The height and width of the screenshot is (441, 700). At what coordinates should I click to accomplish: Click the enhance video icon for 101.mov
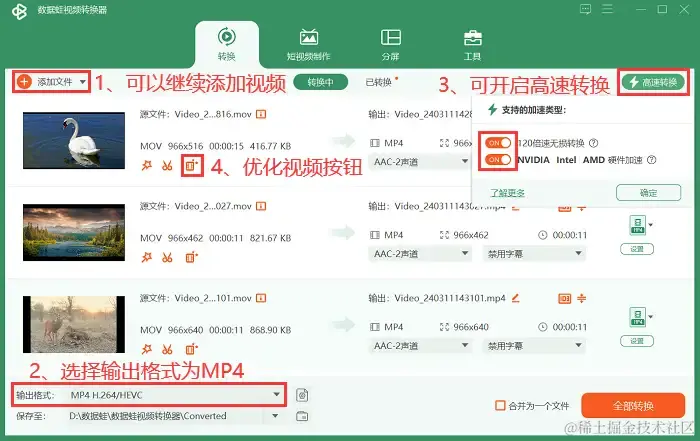tap(192, 349)
